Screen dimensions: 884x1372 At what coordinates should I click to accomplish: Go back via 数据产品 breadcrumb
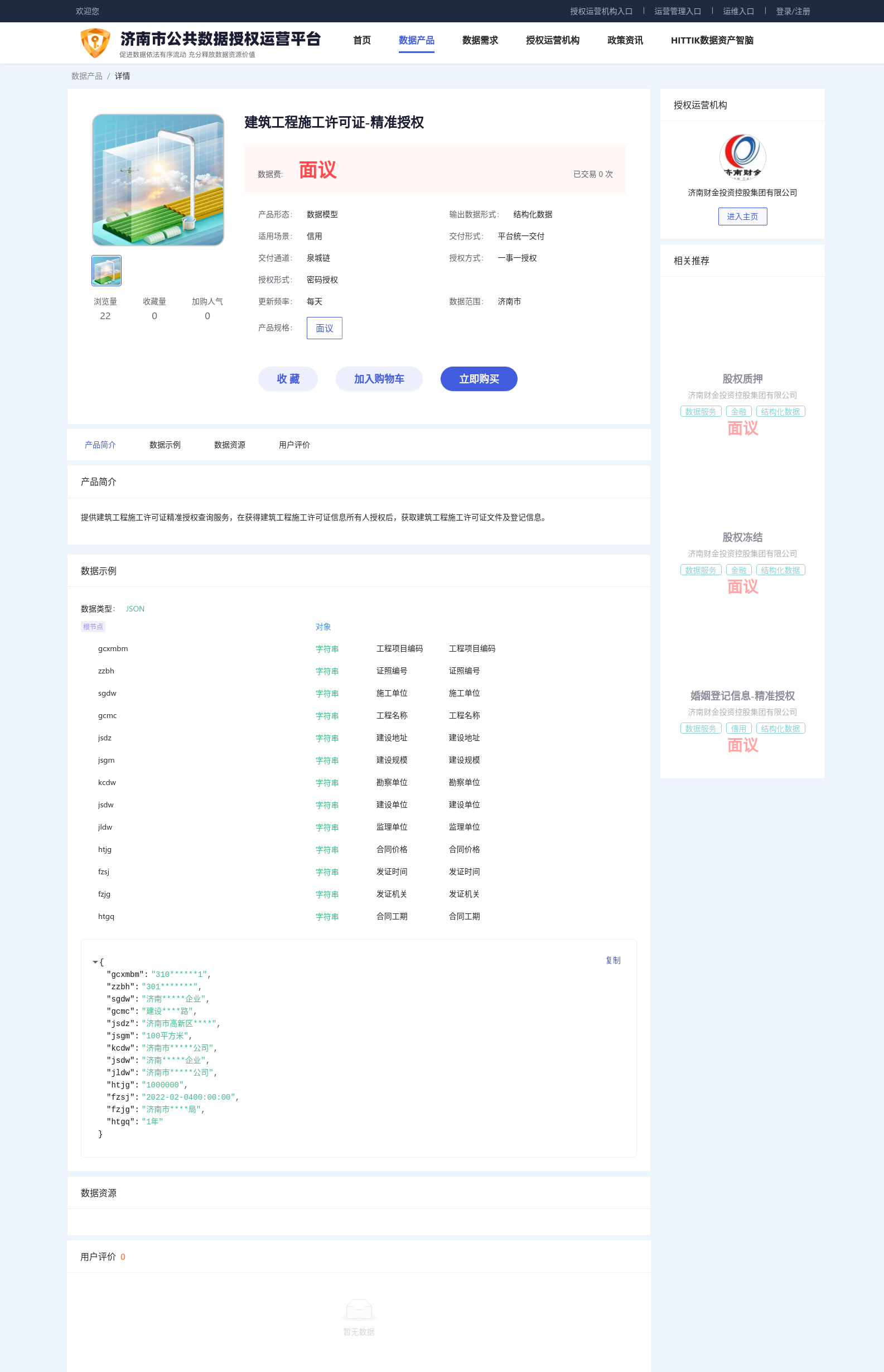pyautogui.click(x=86, y=76)
